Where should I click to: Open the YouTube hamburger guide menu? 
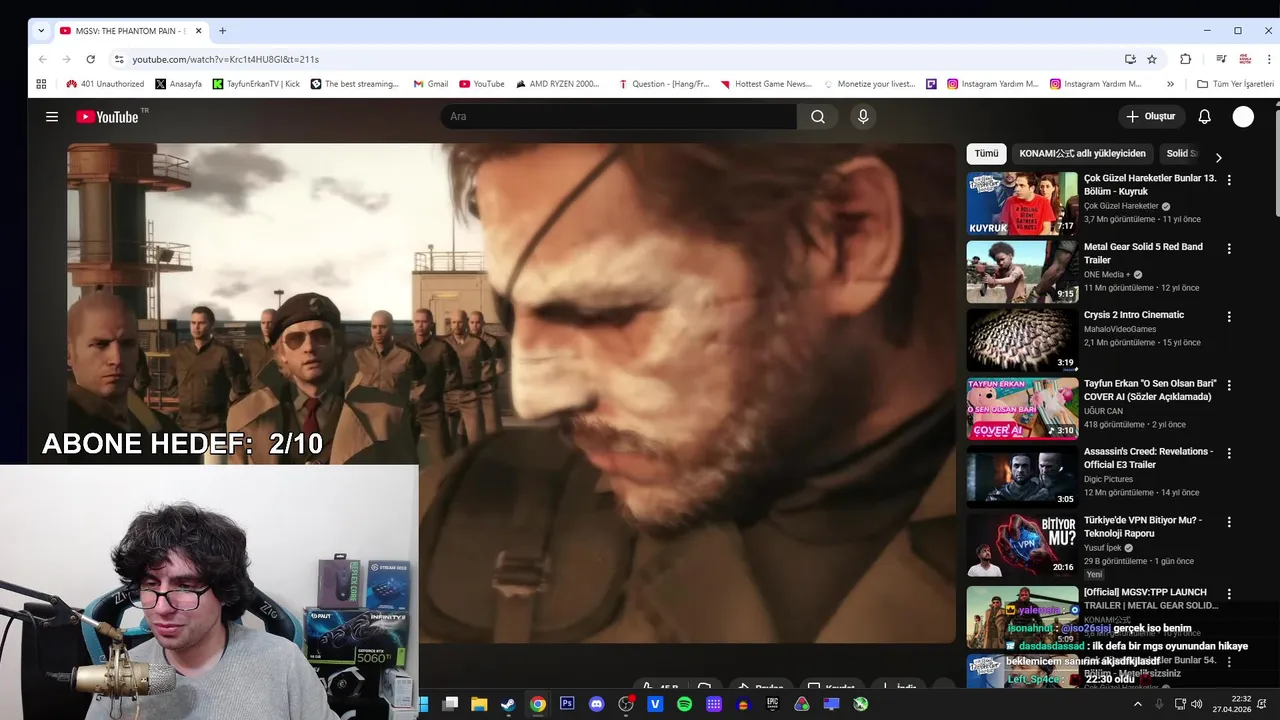pyautogui.click(x=52, y=117)
